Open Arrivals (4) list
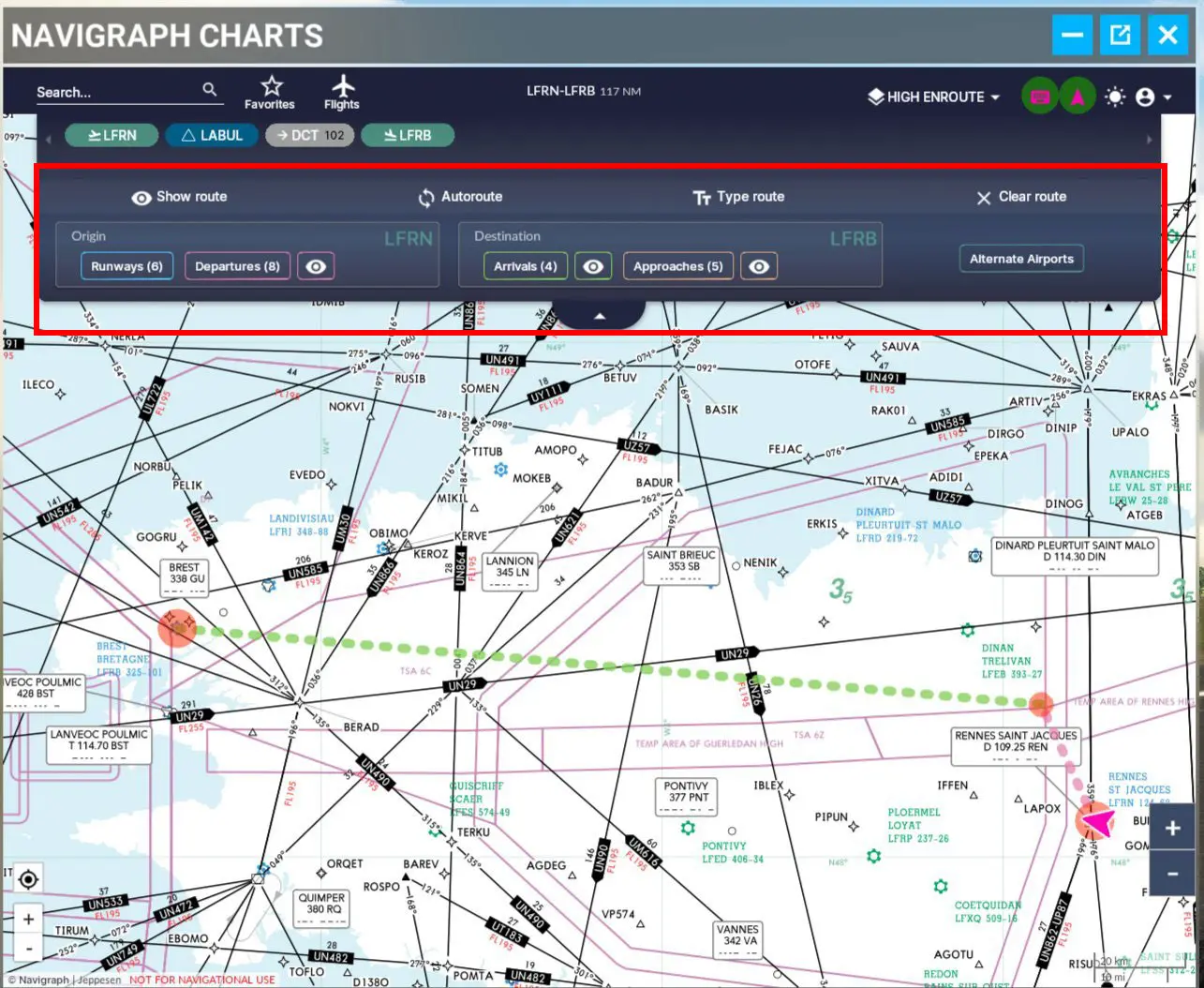Screen dimensions: 1204x988 coord(525,266)
